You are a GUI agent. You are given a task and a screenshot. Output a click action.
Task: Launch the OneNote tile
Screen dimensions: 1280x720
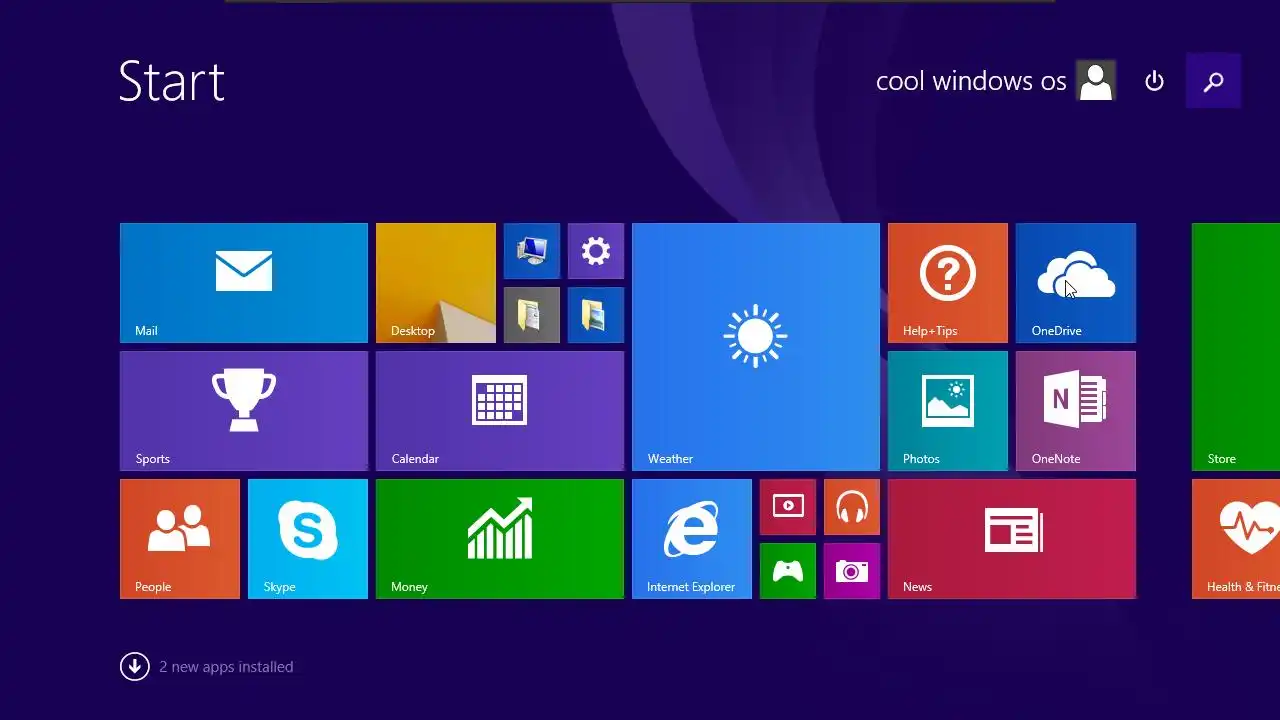point(1076,411)
